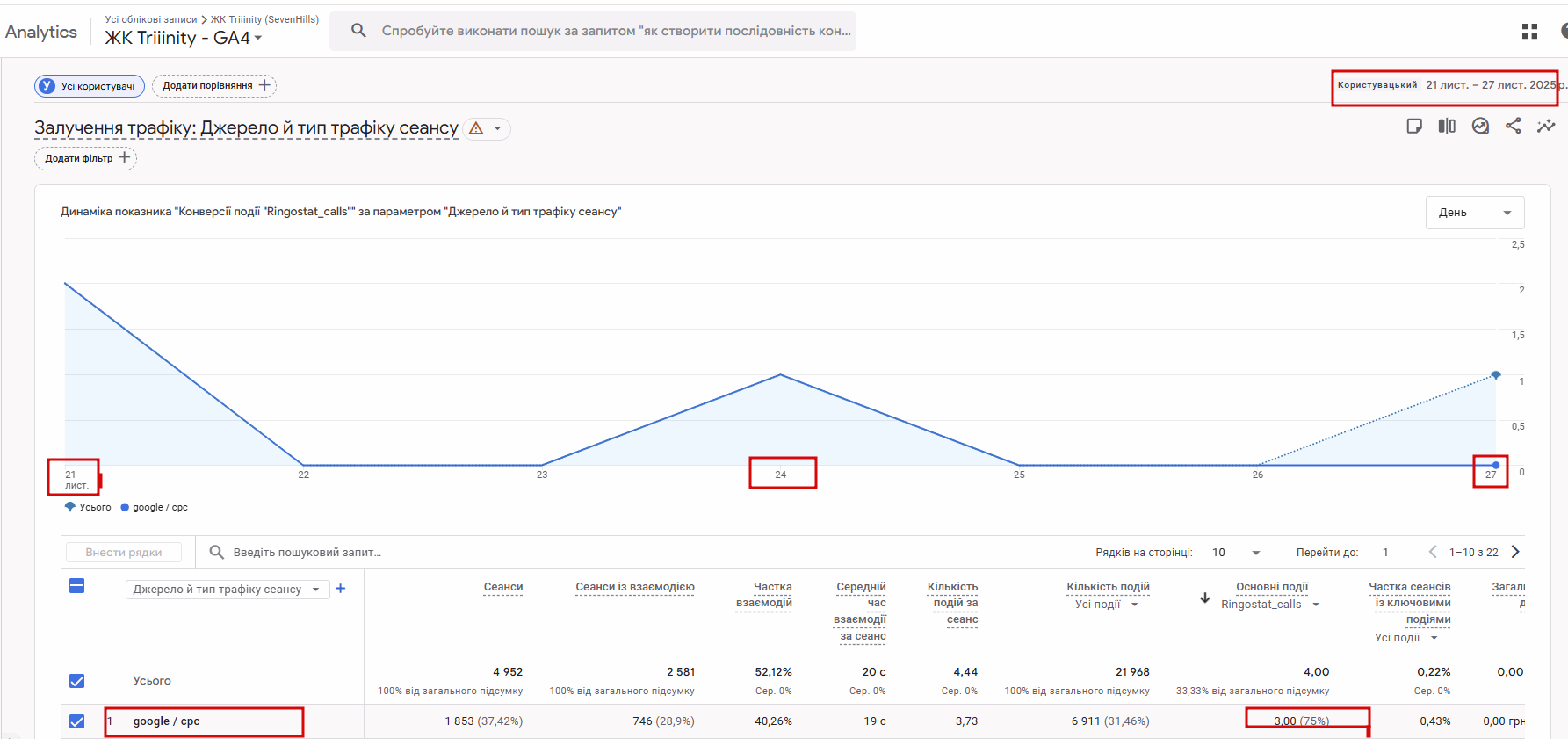The image size is (1568, 739).
Task: Click Додати фільтр button
Action: [x=86, y=158]
